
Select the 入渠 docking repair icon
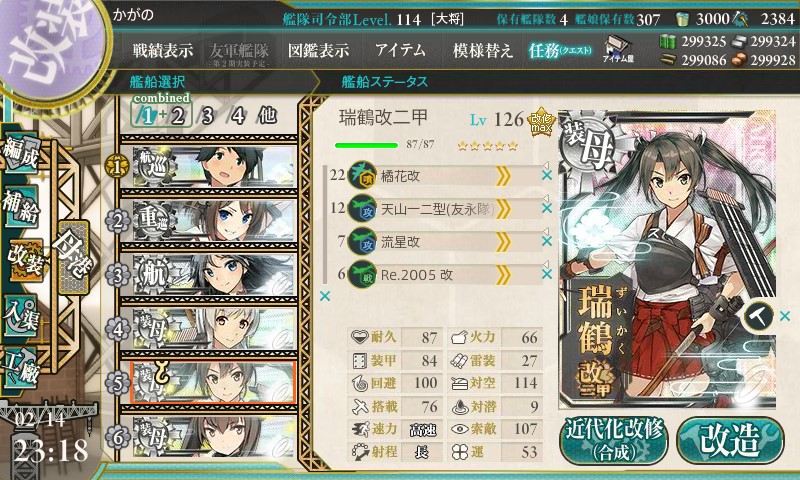click(x=20, y=316)
